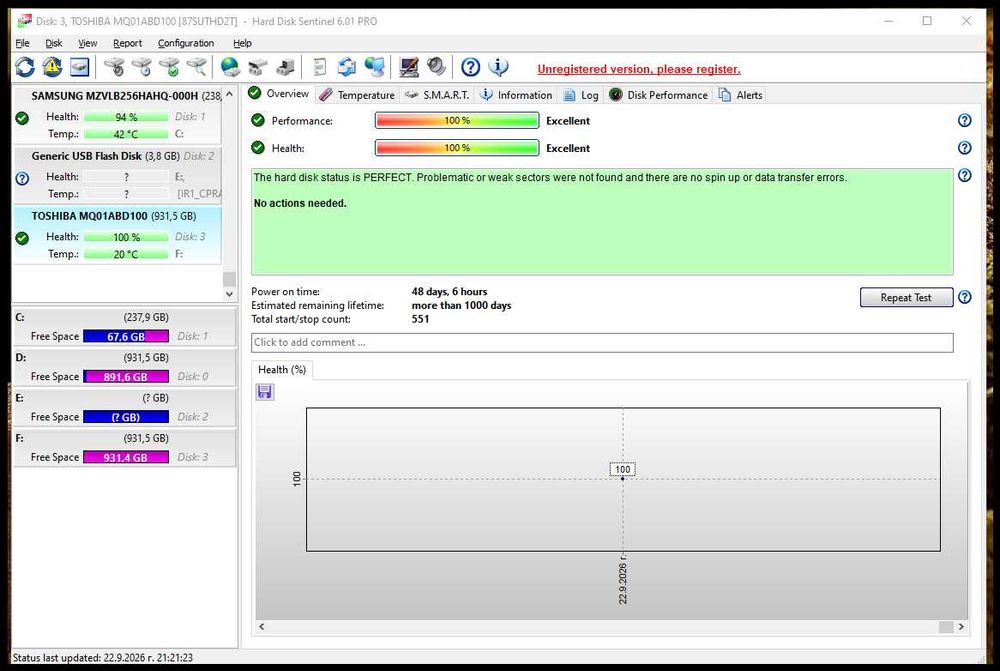Open the Disk menu

tap(54, 43)
